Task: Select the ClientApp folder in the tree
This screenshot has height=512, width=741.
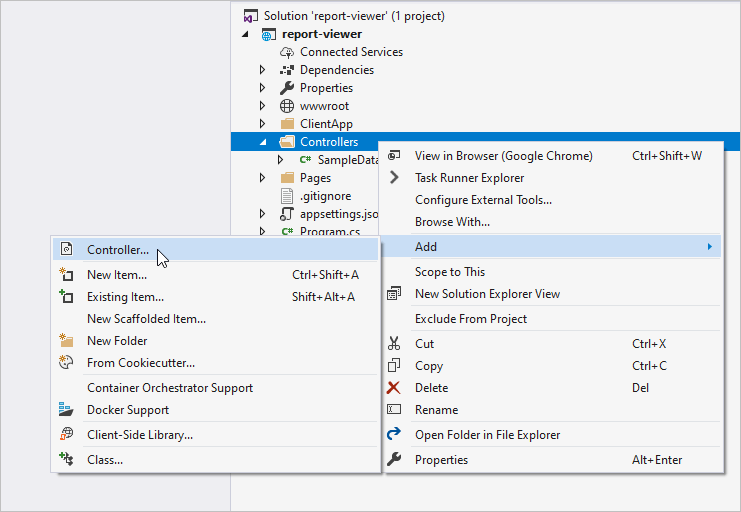Action: click(326, 124)
